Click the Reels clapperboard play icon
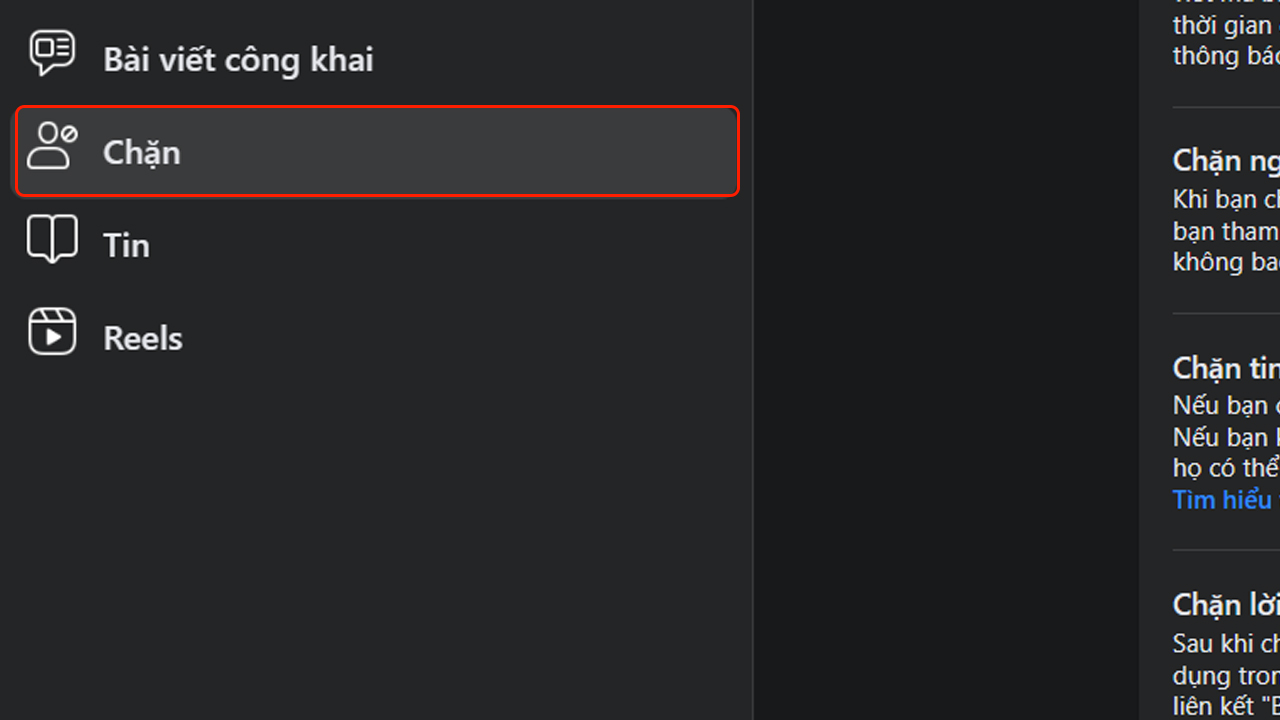 pos(52,331)
